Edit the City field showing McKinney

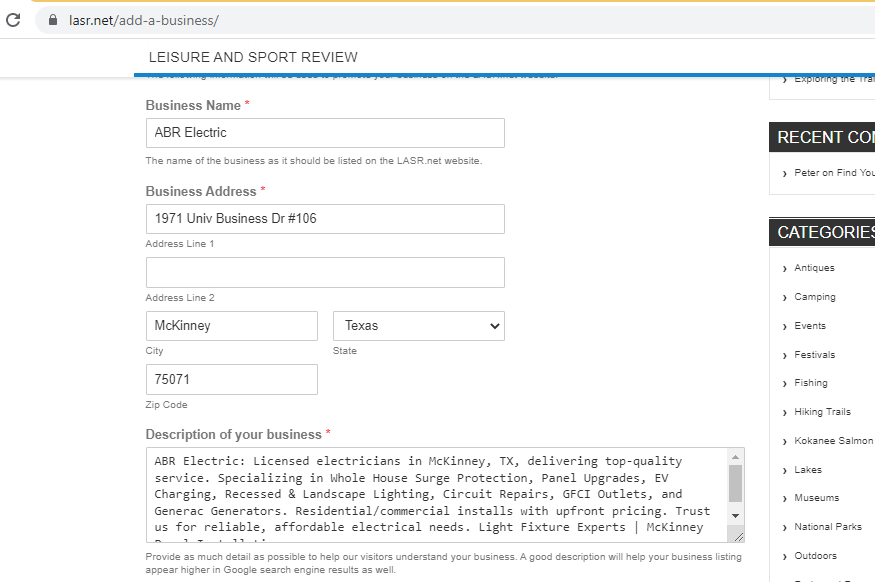tap(232, 326)
